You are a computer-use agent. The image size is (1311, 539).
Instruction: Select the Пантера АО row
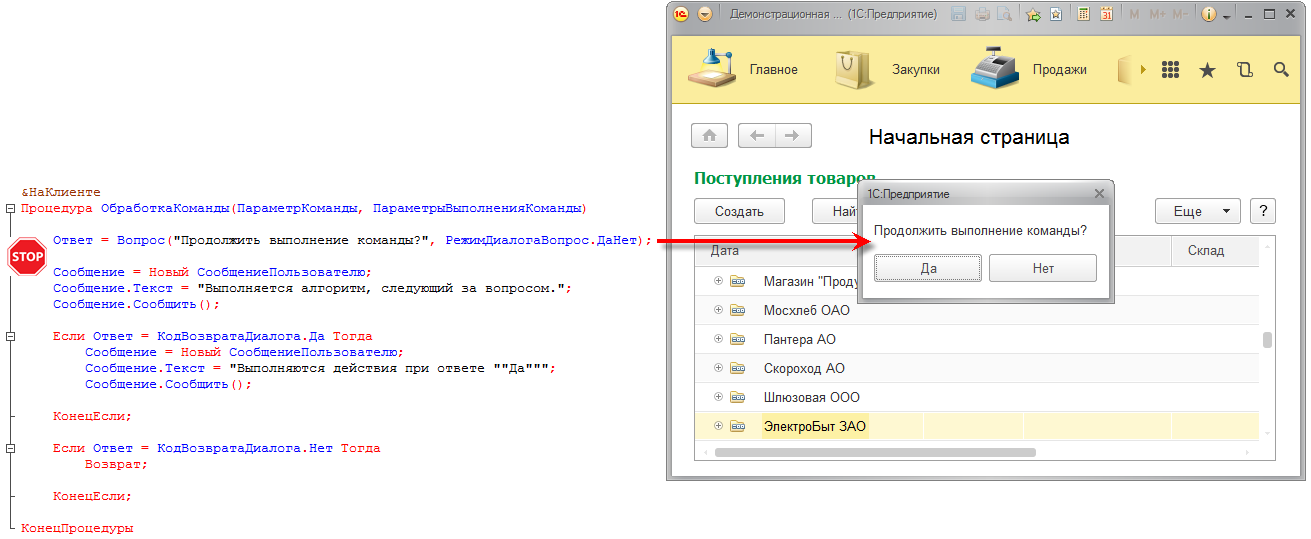pyautogui.click(x=977, y=339)
